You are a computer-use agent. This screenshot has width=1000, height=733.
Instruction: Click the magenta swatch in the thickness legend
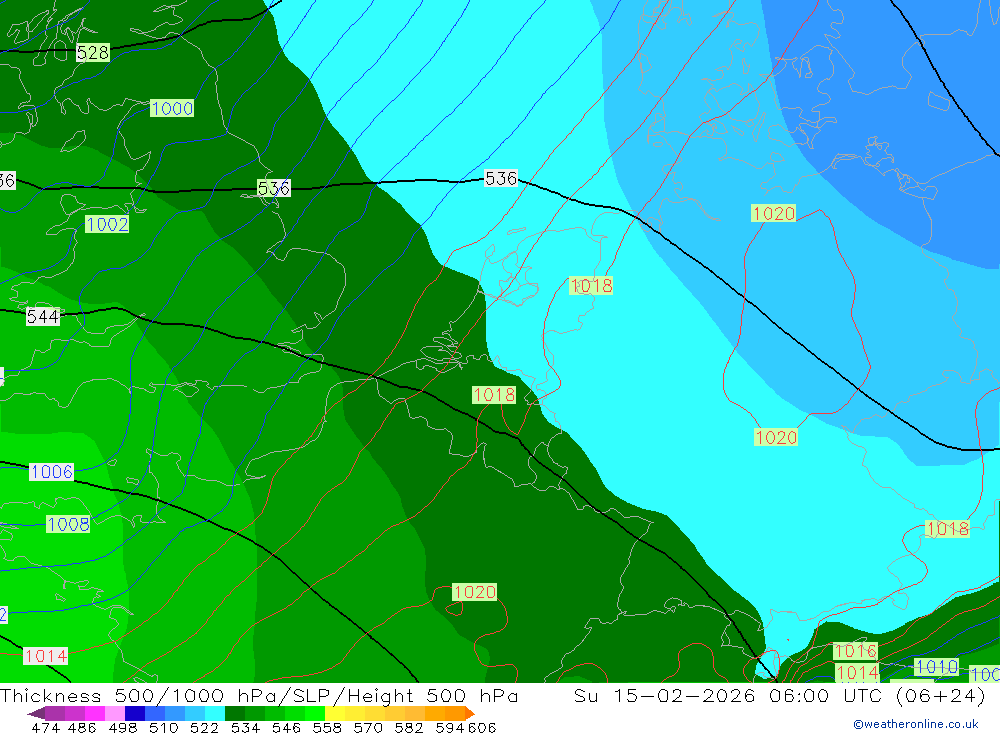coord(95,713)
